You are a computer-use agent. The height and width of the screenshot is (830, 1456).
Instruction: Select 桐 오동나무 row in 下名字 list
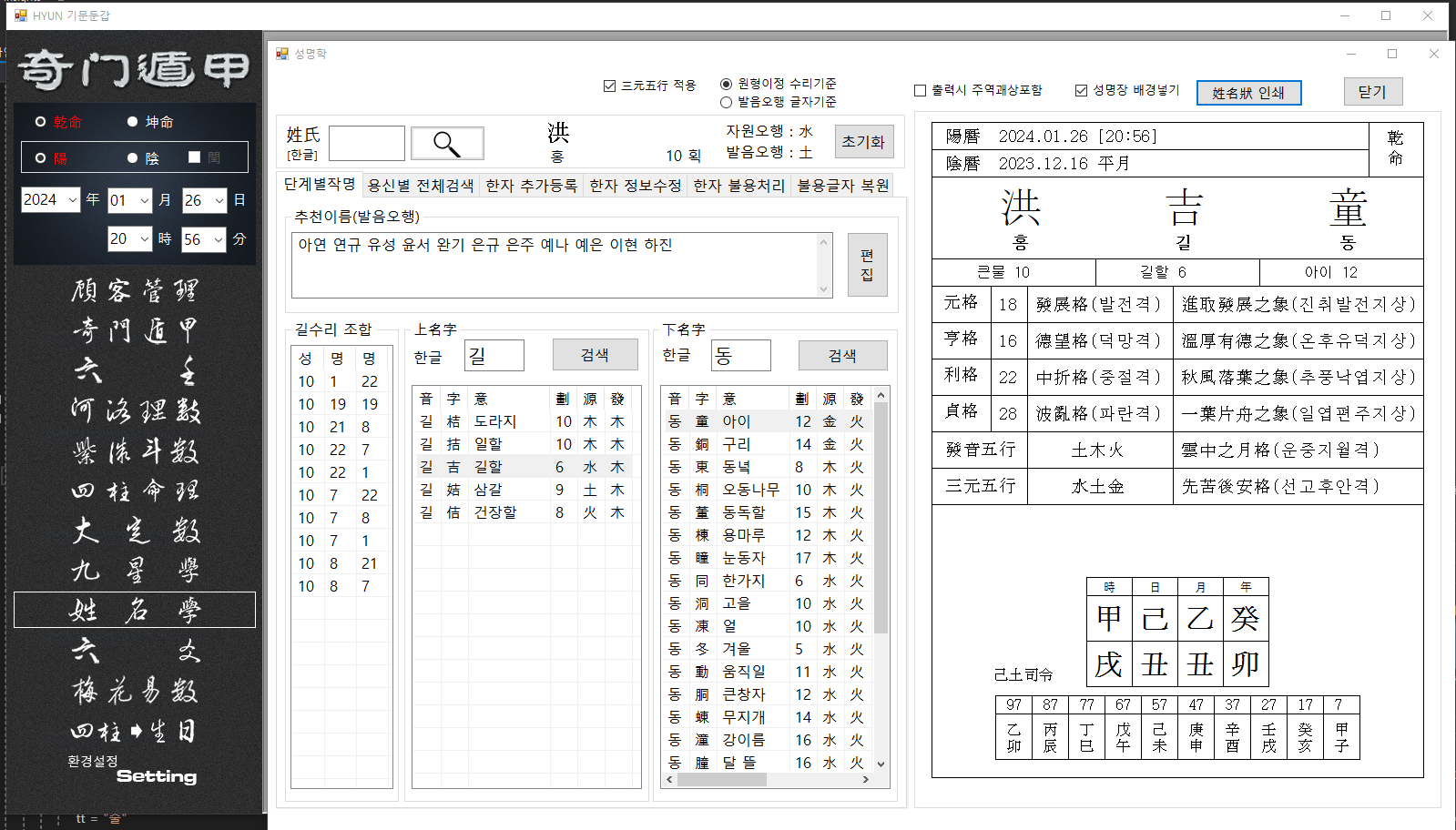(x=768, y=490)
